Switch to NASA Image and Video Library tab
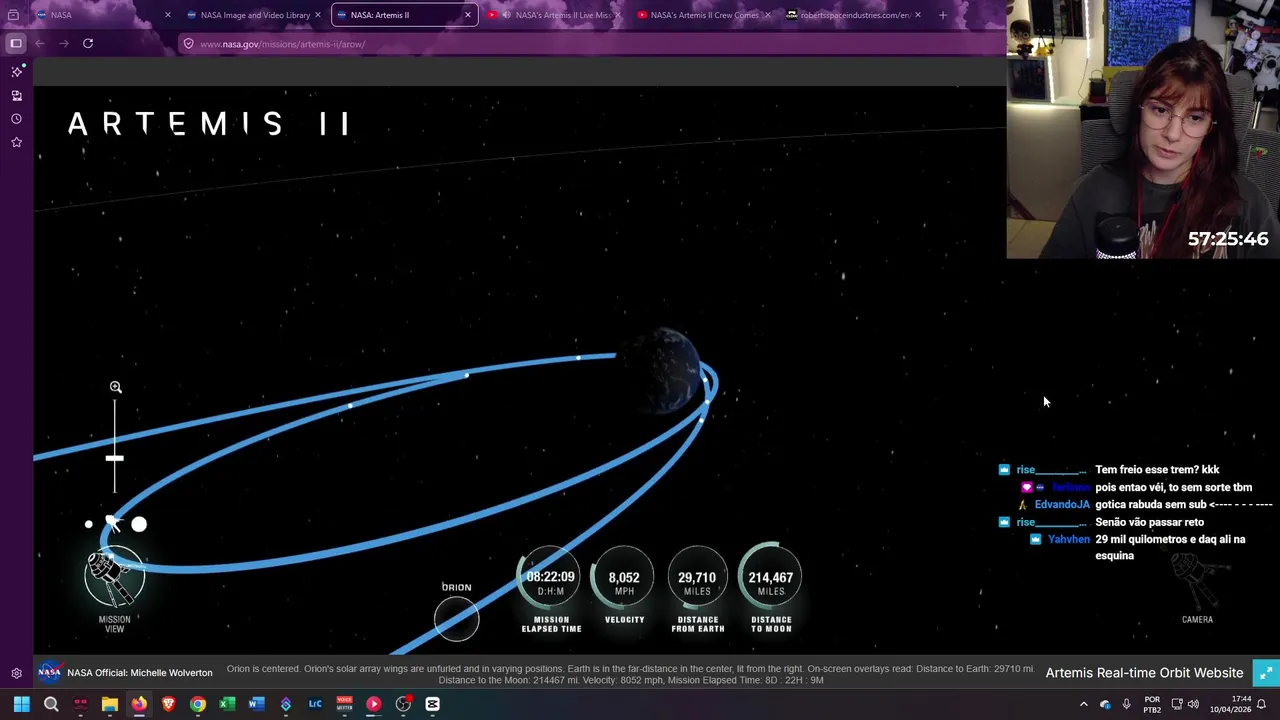This screenshot has height=720, width=1280. tap(254, 15)
